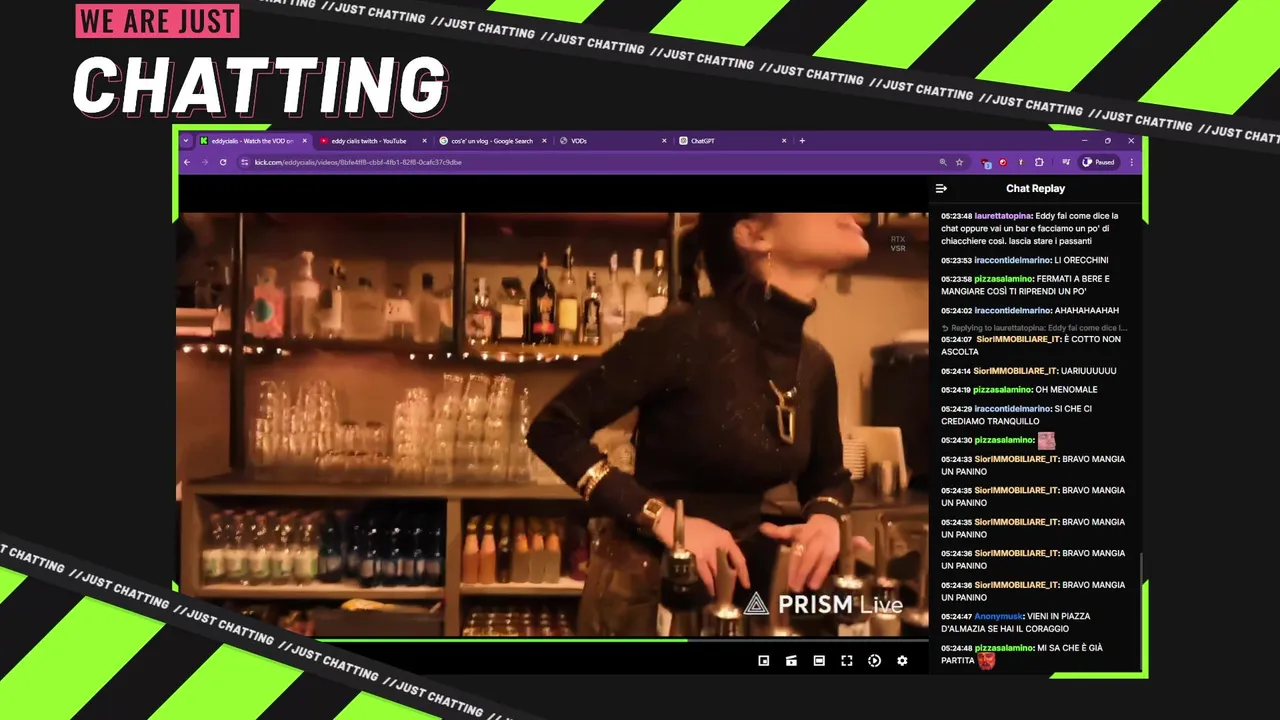
Task: Open the zoom magnifier in address bar
Action: pyautogui.click(x=942, y=162)
